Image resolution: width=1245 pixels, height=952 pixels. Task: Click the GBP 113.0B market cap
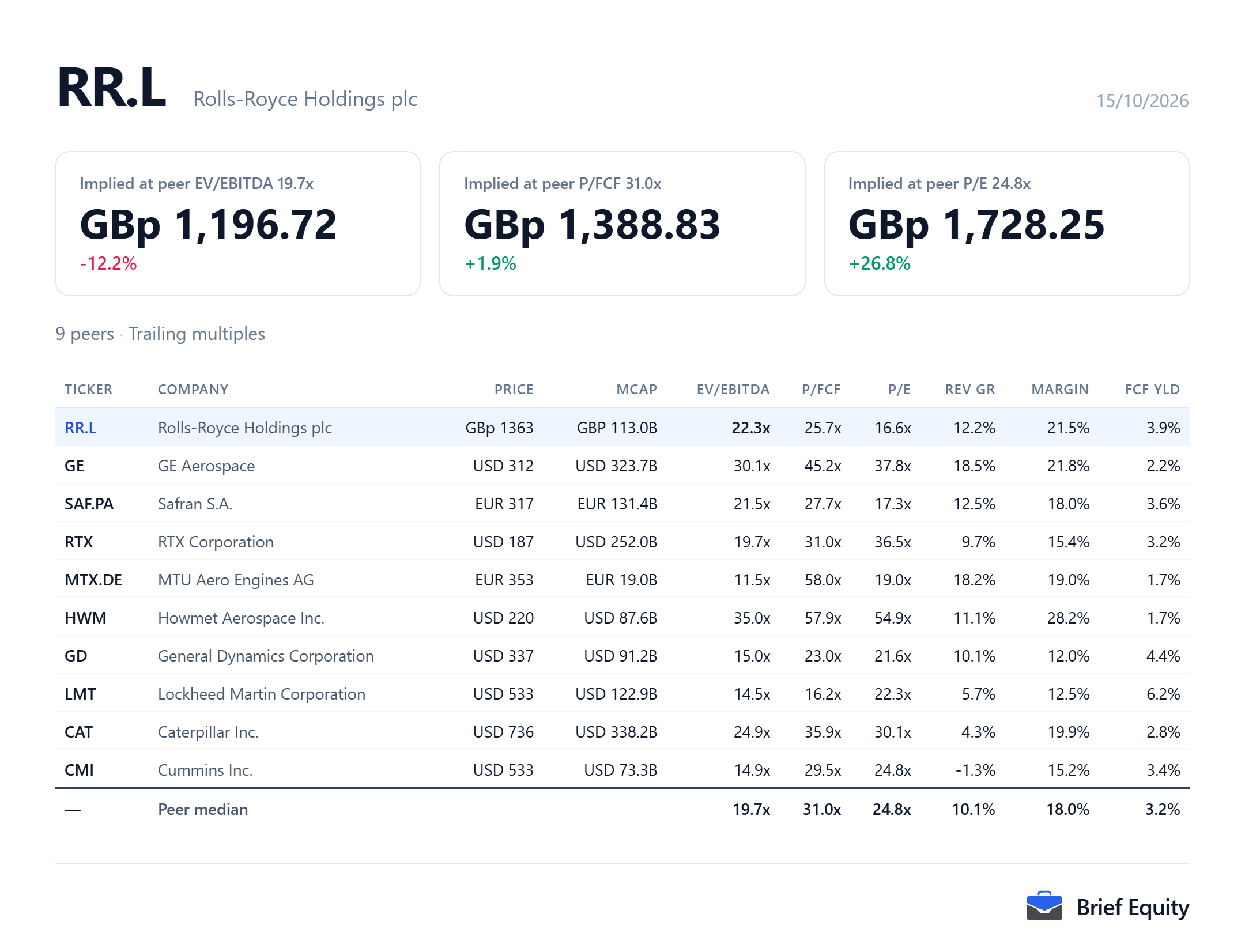pyautogui.click(x=617, y=428)
